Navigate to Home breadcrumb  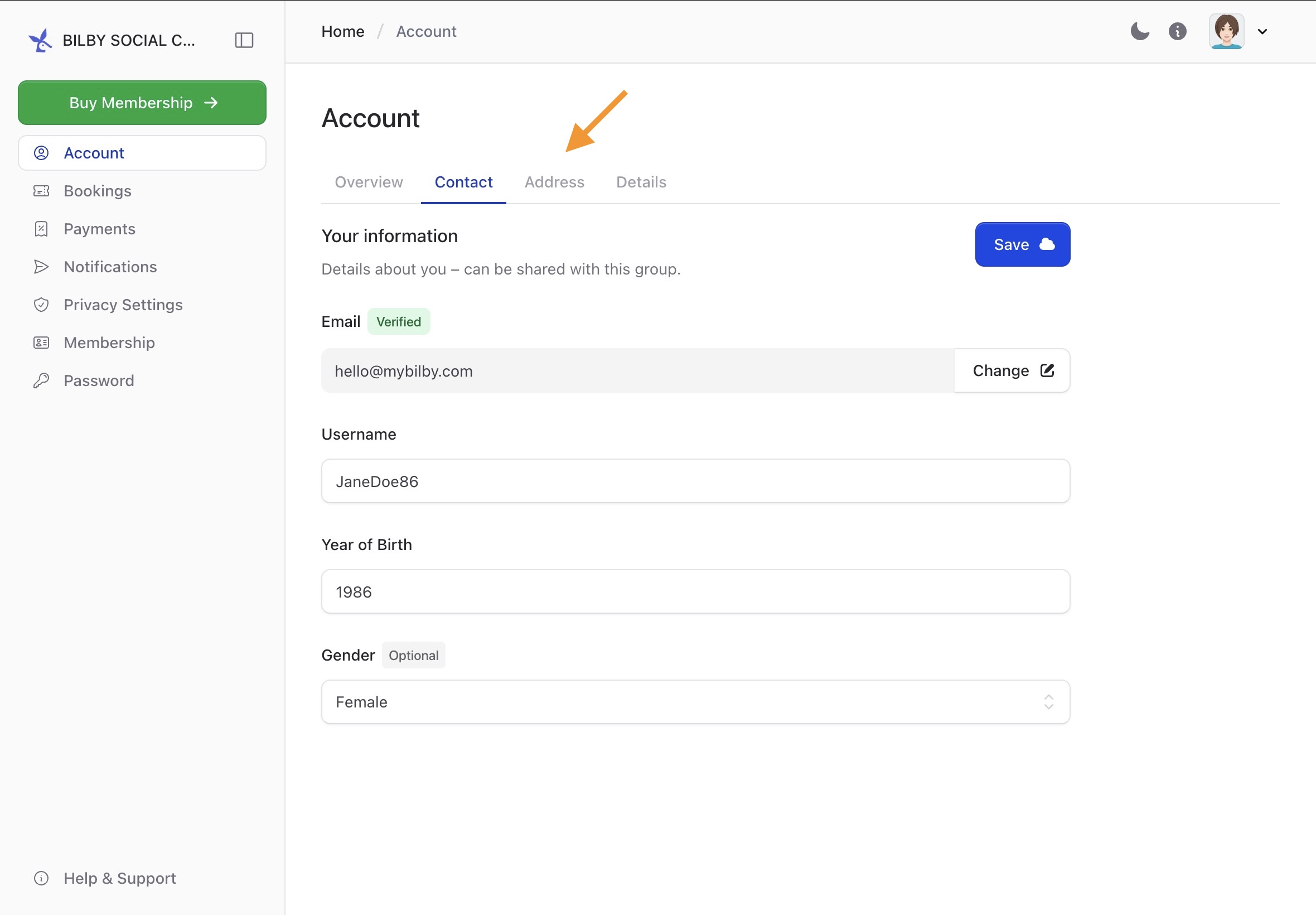342,32
